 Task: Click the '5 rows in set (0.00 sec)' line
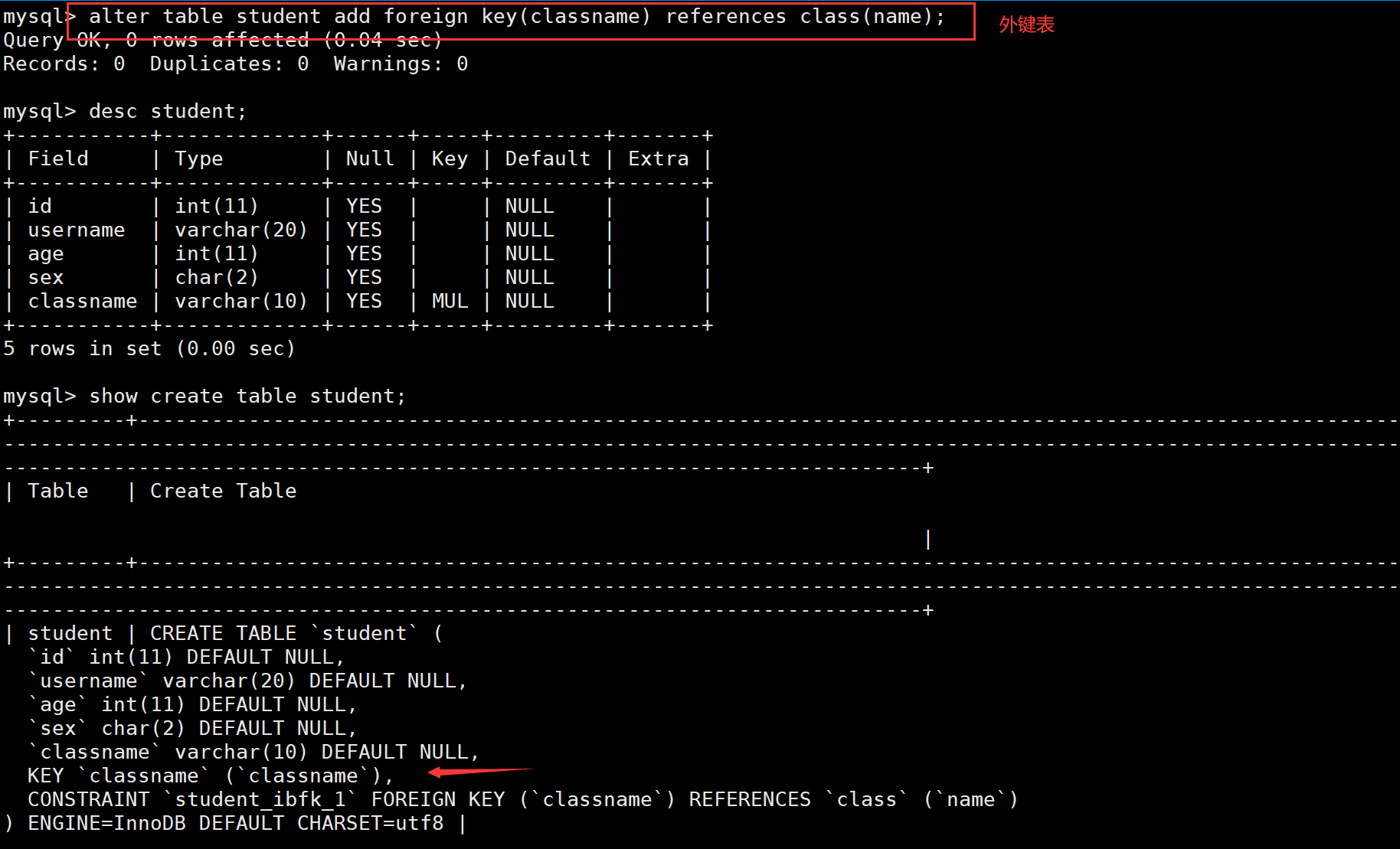click(x=149, y=349)
